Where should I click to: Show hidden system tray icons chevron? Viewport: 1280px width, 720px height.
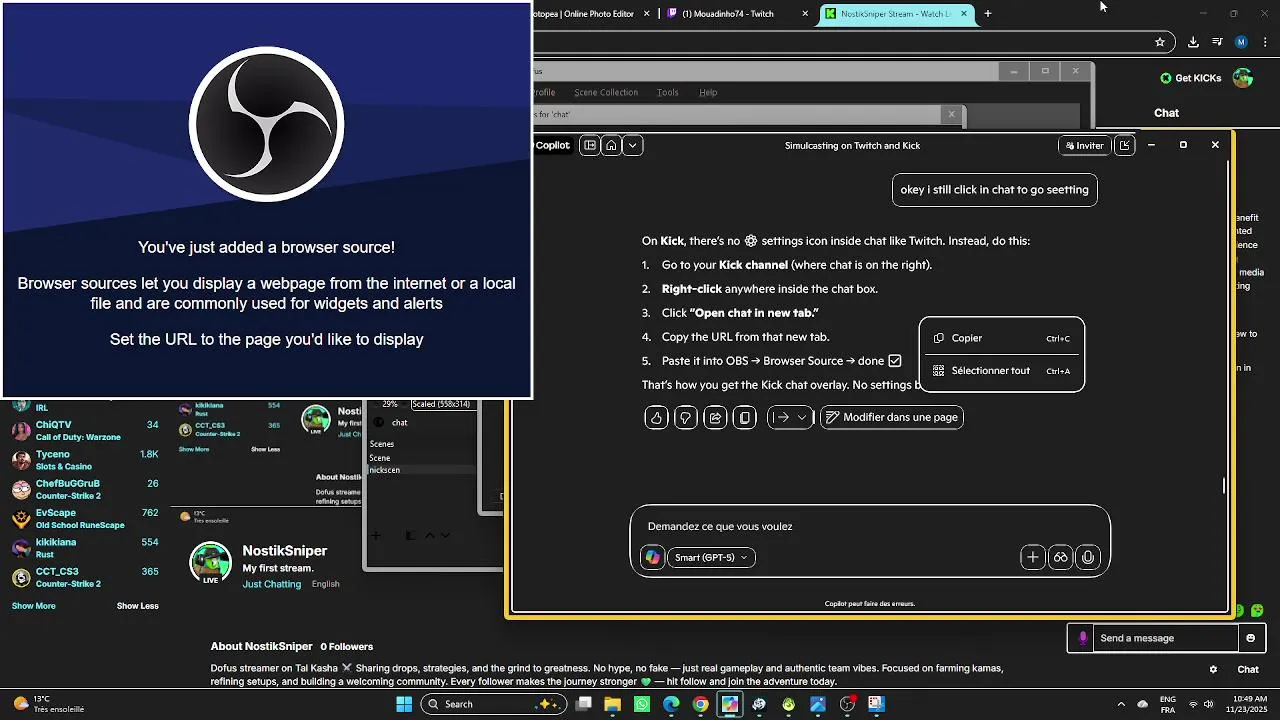click(x=1121, y=704)
